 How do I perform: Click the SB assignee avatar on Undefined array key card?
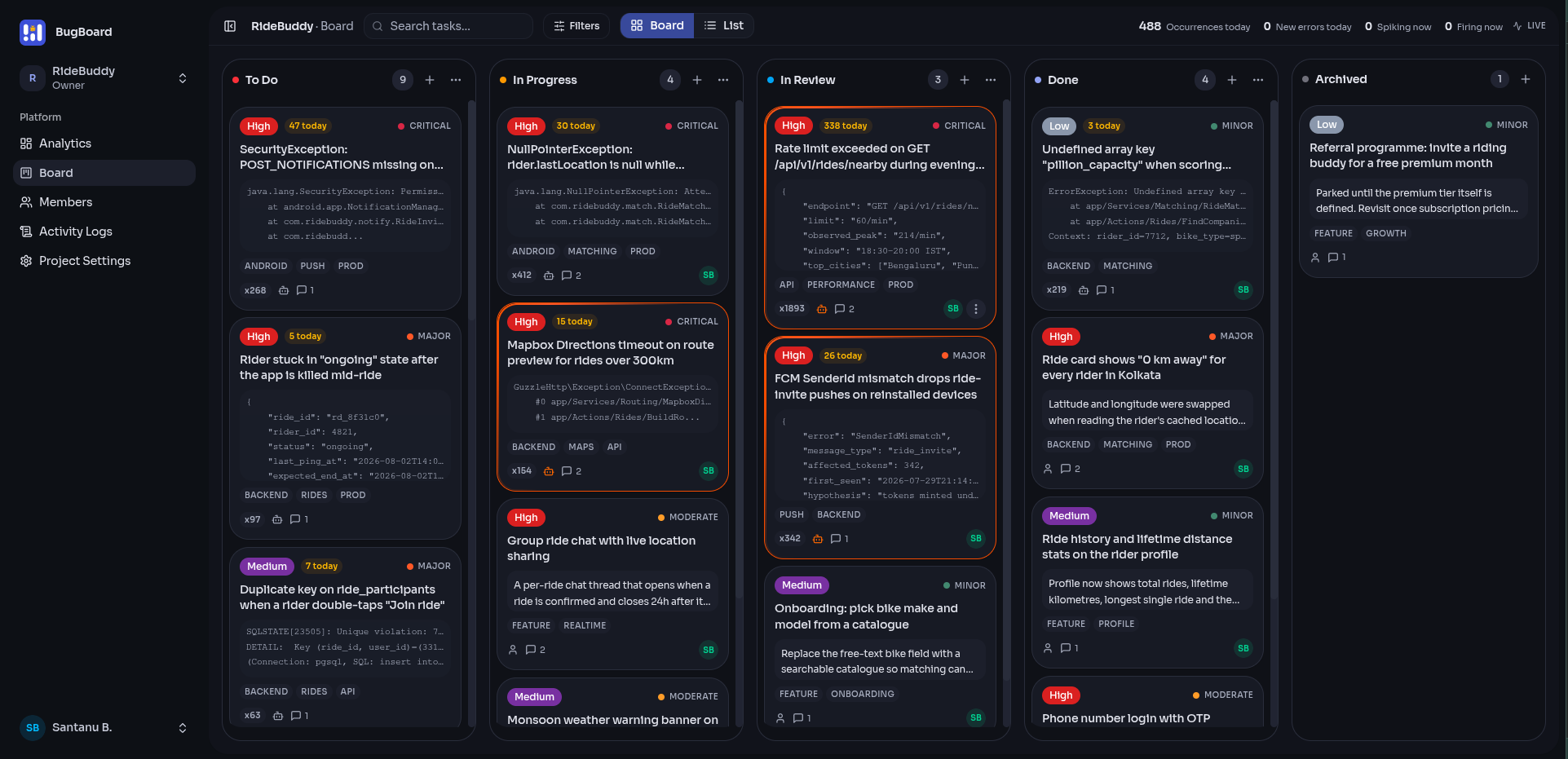click(1243, 289)
